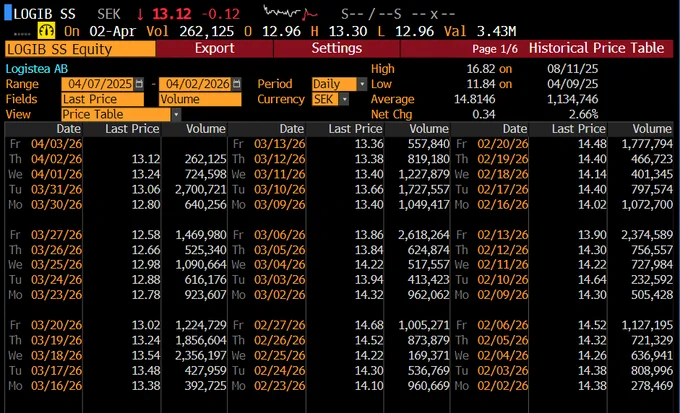Screen dimensions: 680x413
Task: Click the Page 1/6 indicator
Action: [495, 49]
